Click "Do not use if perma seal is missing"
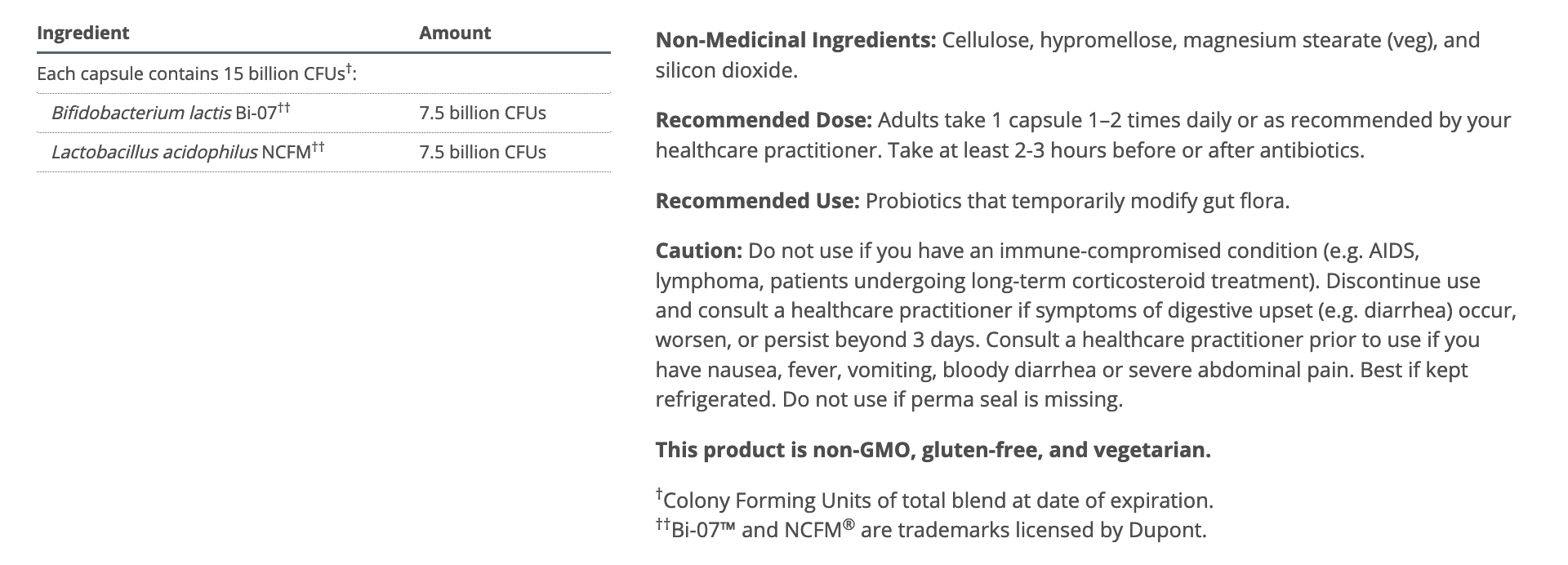Screen dimensions: 1568x565 (x=952, y=399)
